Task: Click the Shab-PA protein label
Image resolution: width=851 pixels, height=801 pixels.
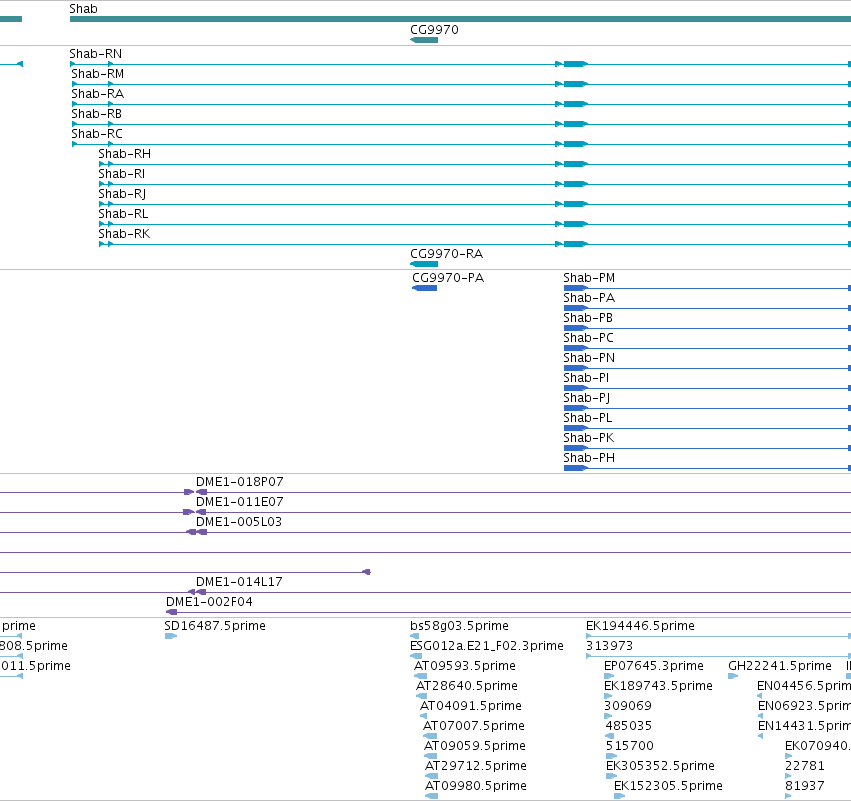Action: [589, 298]
